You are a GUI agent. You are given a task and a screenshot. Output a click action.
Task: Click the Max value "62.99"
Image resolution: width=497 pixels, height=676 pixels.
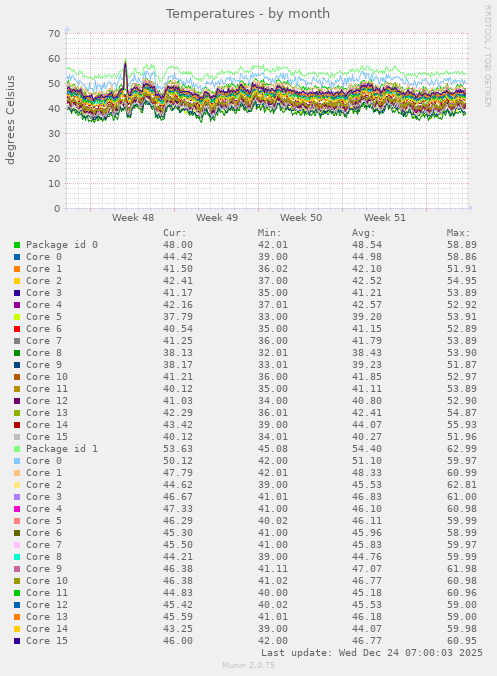coord(462,449)
